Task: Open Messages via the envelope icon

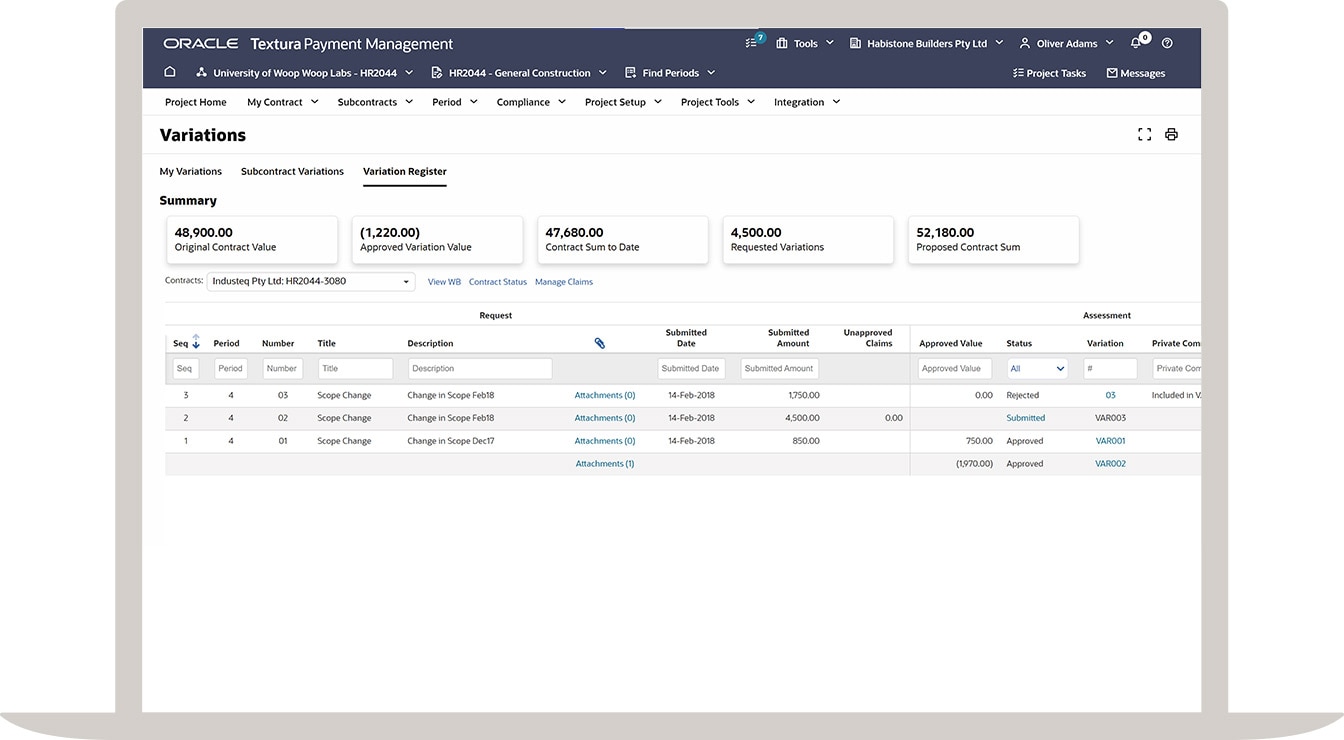Action: (1110, 72)
